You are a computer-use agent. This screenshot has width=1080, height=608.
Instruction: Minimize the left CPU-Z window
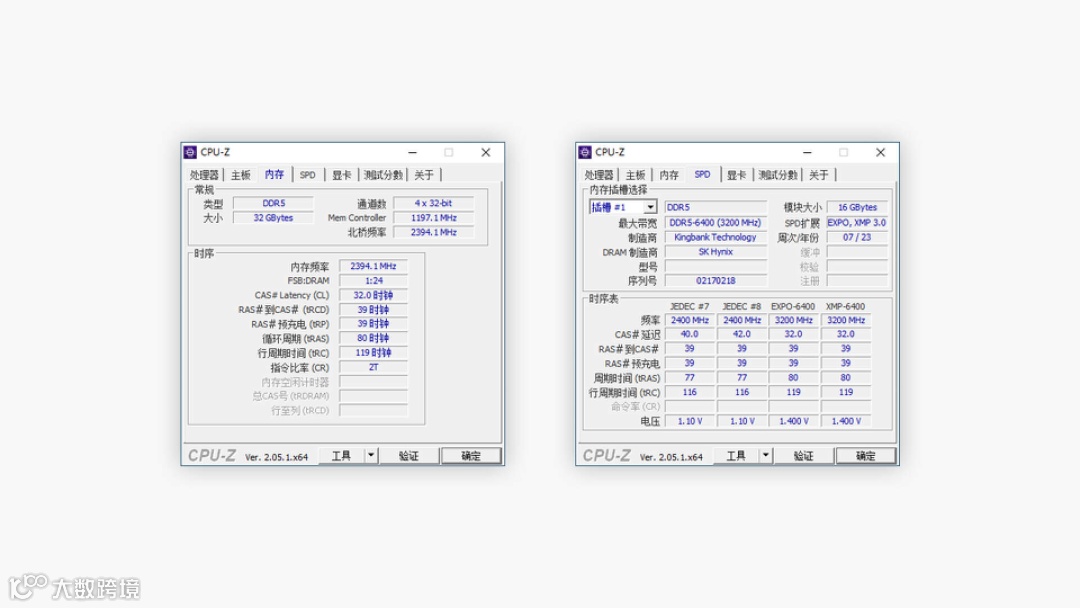pos(413,152)
